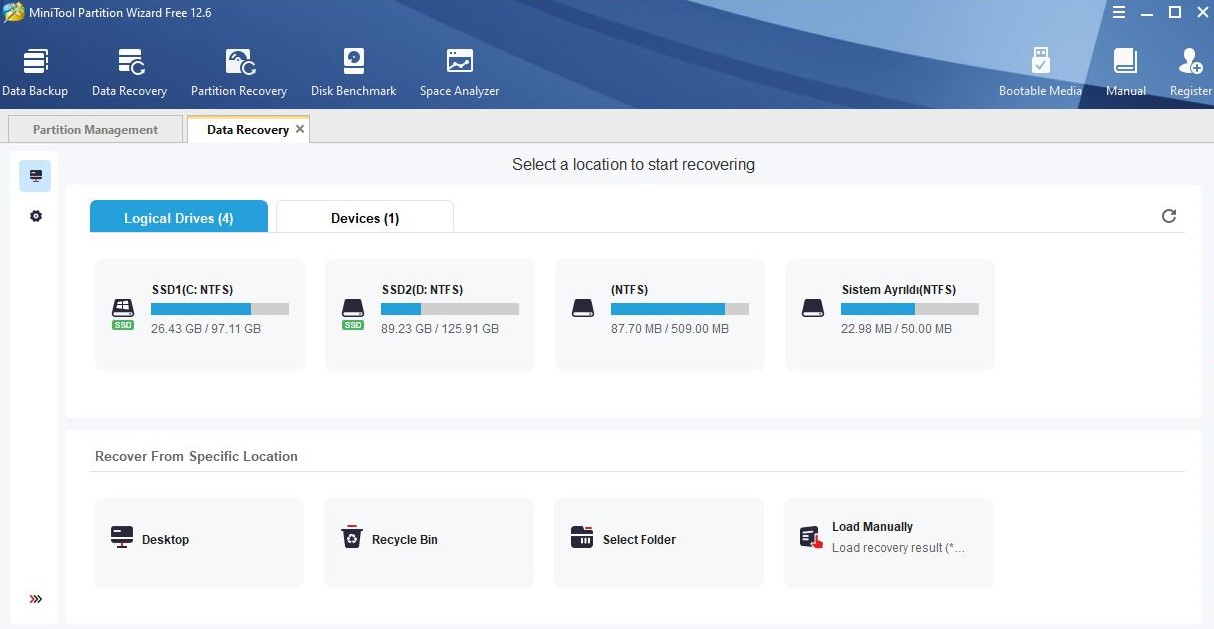Recover from the Recycle Bin
Image resolution: width=1214 pixels, height=629 pixels.
429,542
